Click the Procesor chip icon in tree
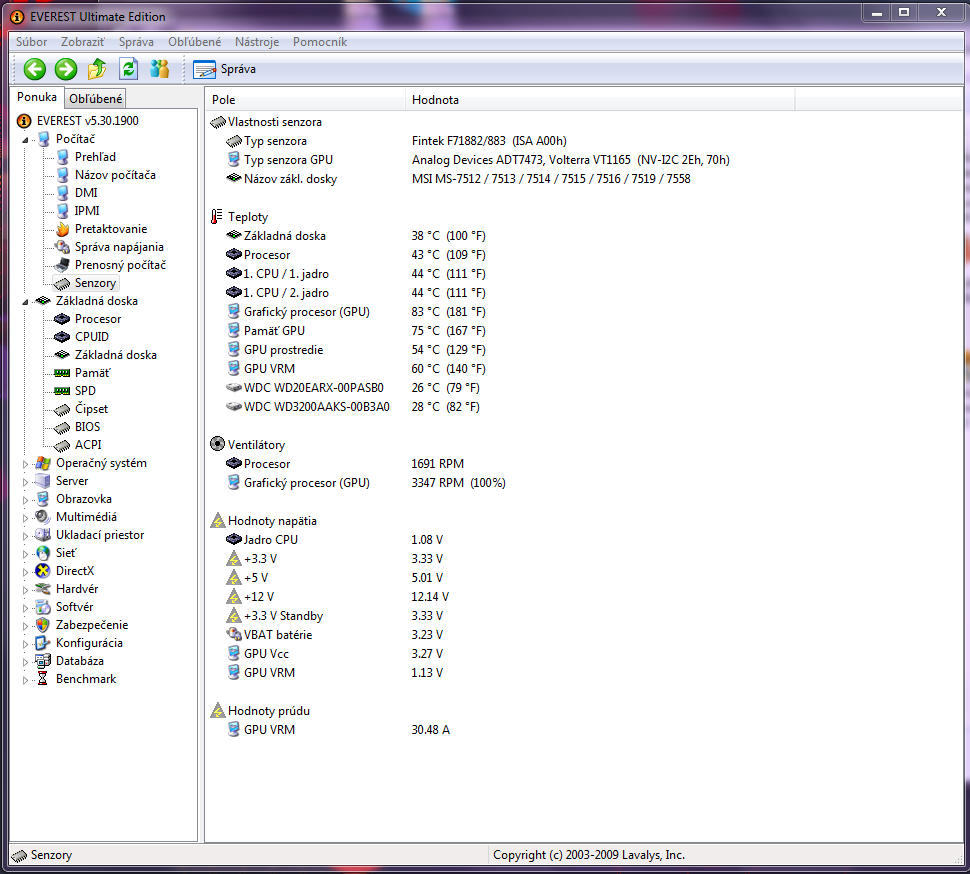 click(x=62, y=319)
